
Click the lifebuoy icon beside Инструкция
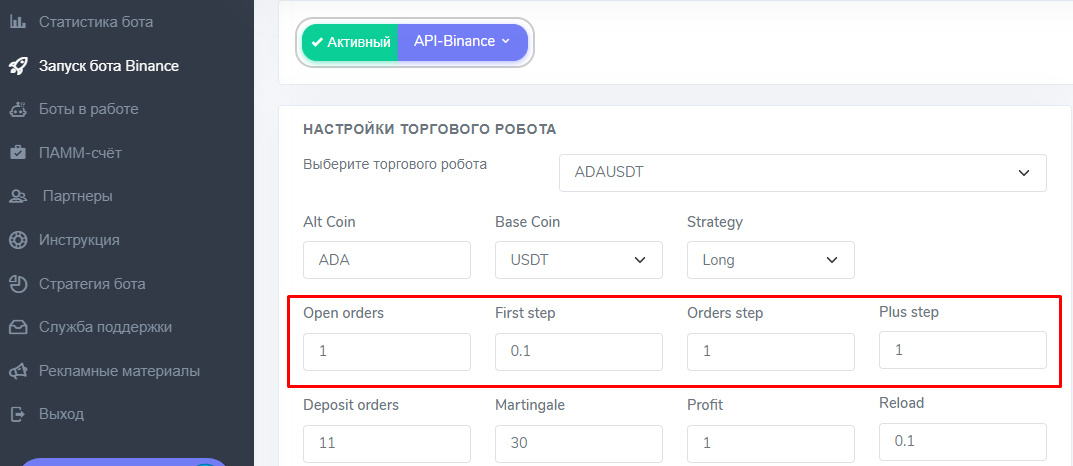18,240
